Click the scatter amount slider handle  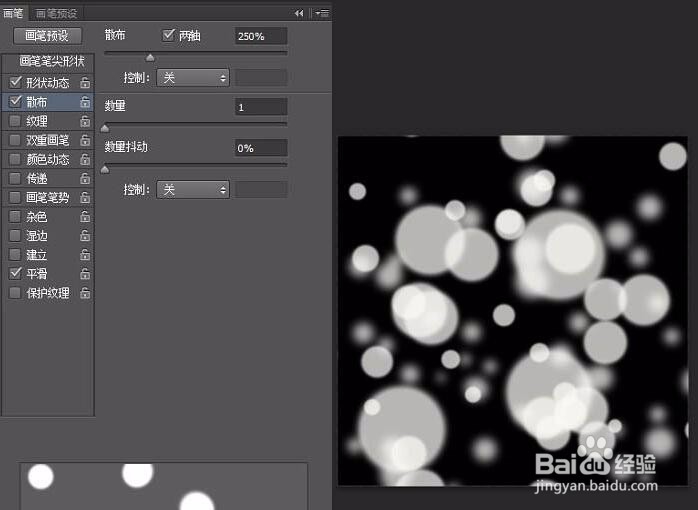[x=150, y=57]
